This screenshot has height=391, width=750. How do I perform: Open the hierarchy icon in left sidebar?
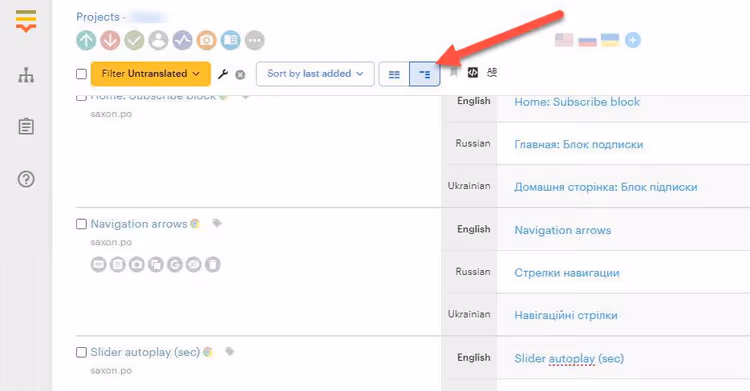pos(26,75)
